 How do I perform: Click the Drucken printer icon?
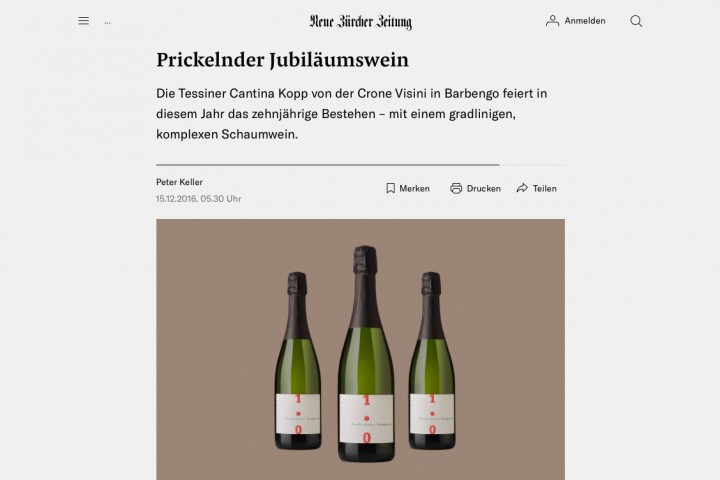456,188
